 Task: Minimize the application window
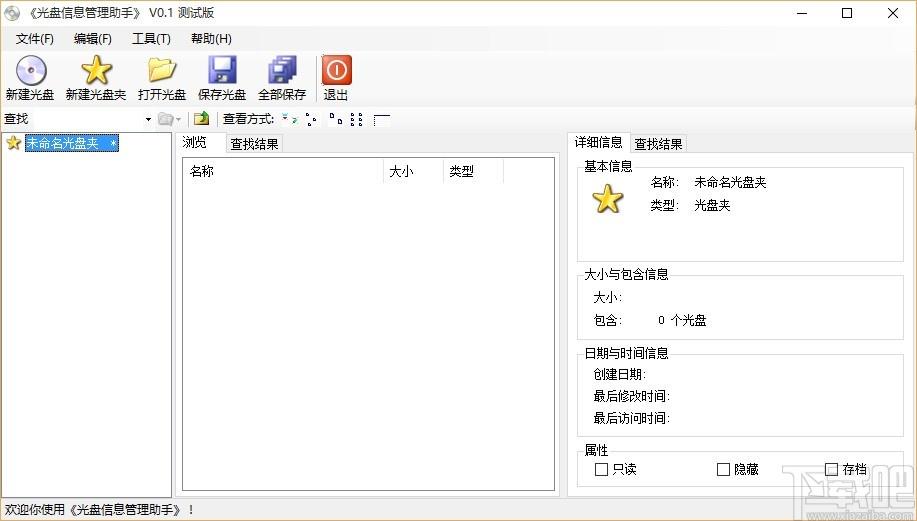(802, 13)
